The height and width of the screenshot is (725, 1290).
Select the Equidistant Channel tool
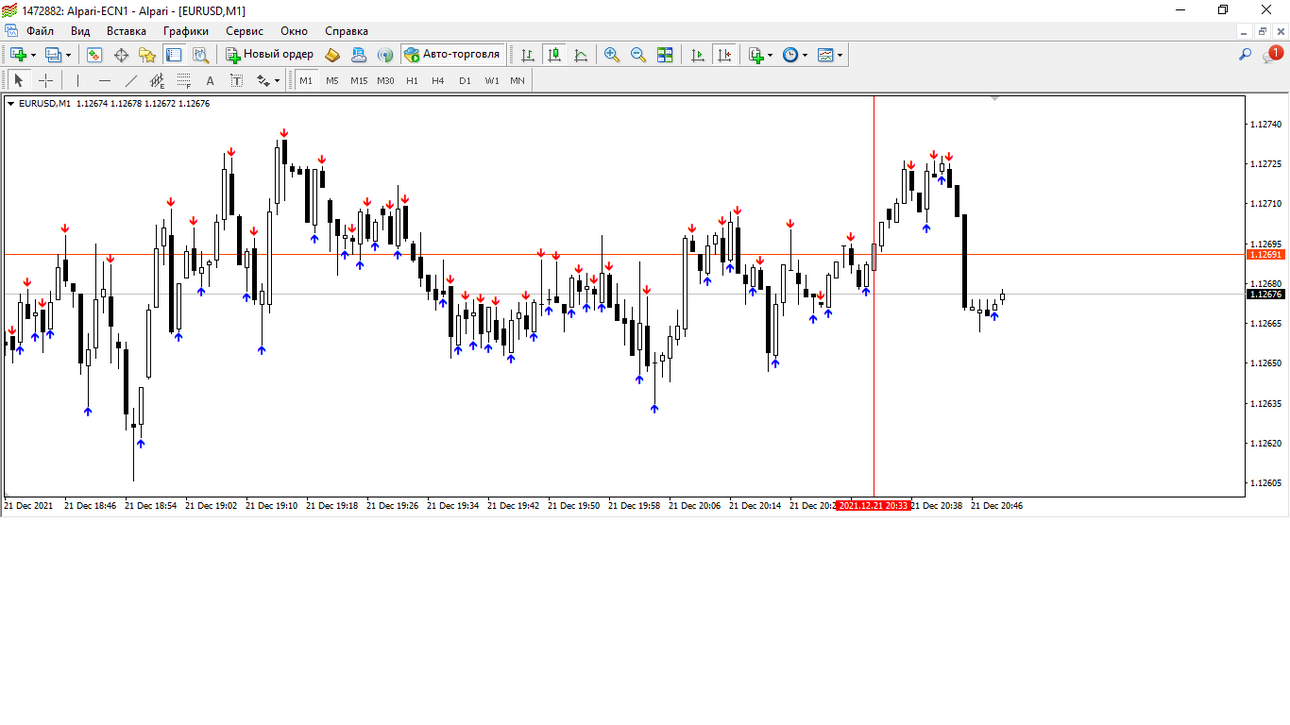(157, 81)
